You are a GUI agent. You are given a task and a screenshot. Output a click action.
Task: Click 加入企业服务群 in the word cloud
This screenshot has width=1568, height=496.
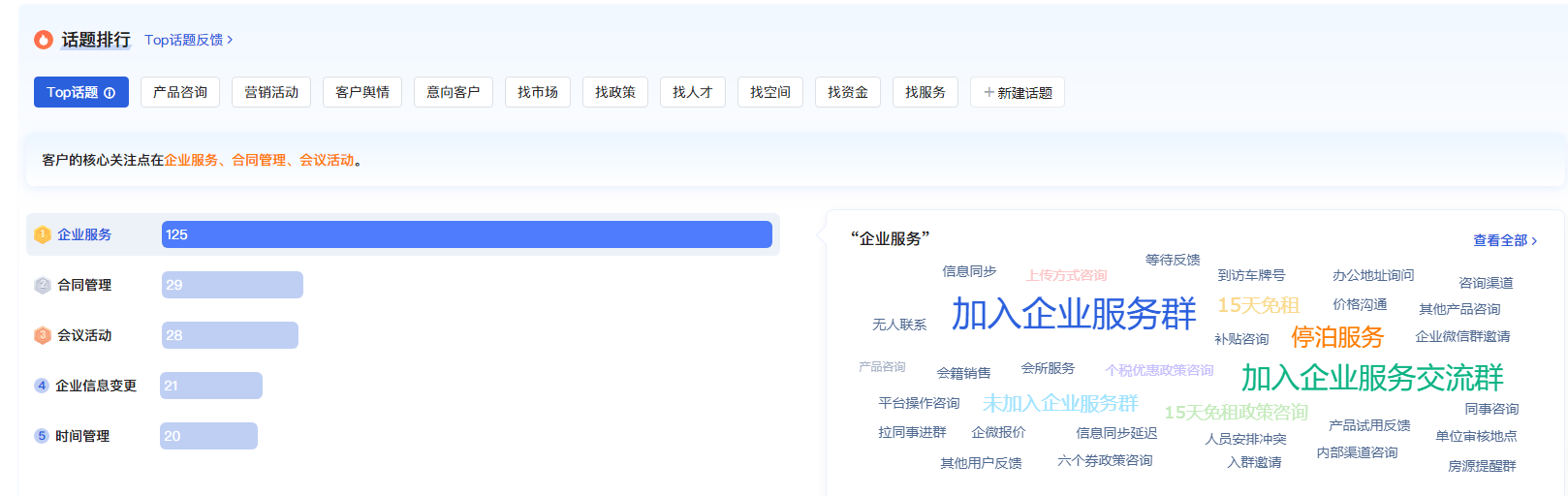pyautogui.click(x=1073, y=314)
